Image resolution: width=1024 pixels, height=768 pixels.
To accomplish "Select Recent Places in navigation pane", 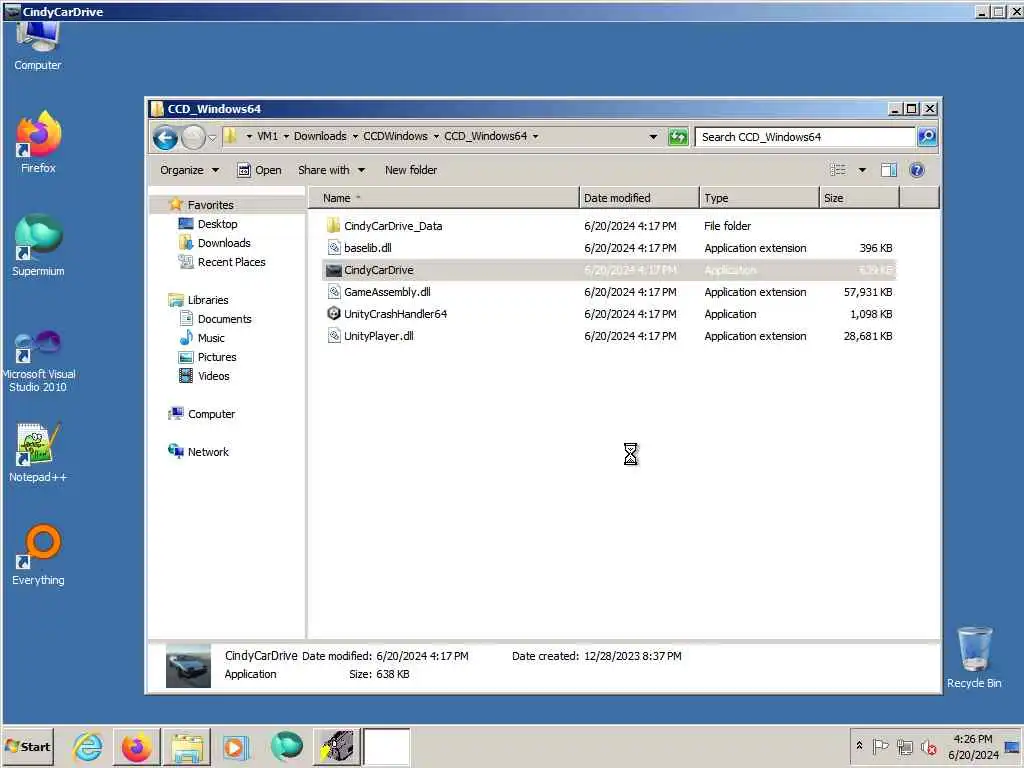I will pyautogui.click(x=231, y=262).
